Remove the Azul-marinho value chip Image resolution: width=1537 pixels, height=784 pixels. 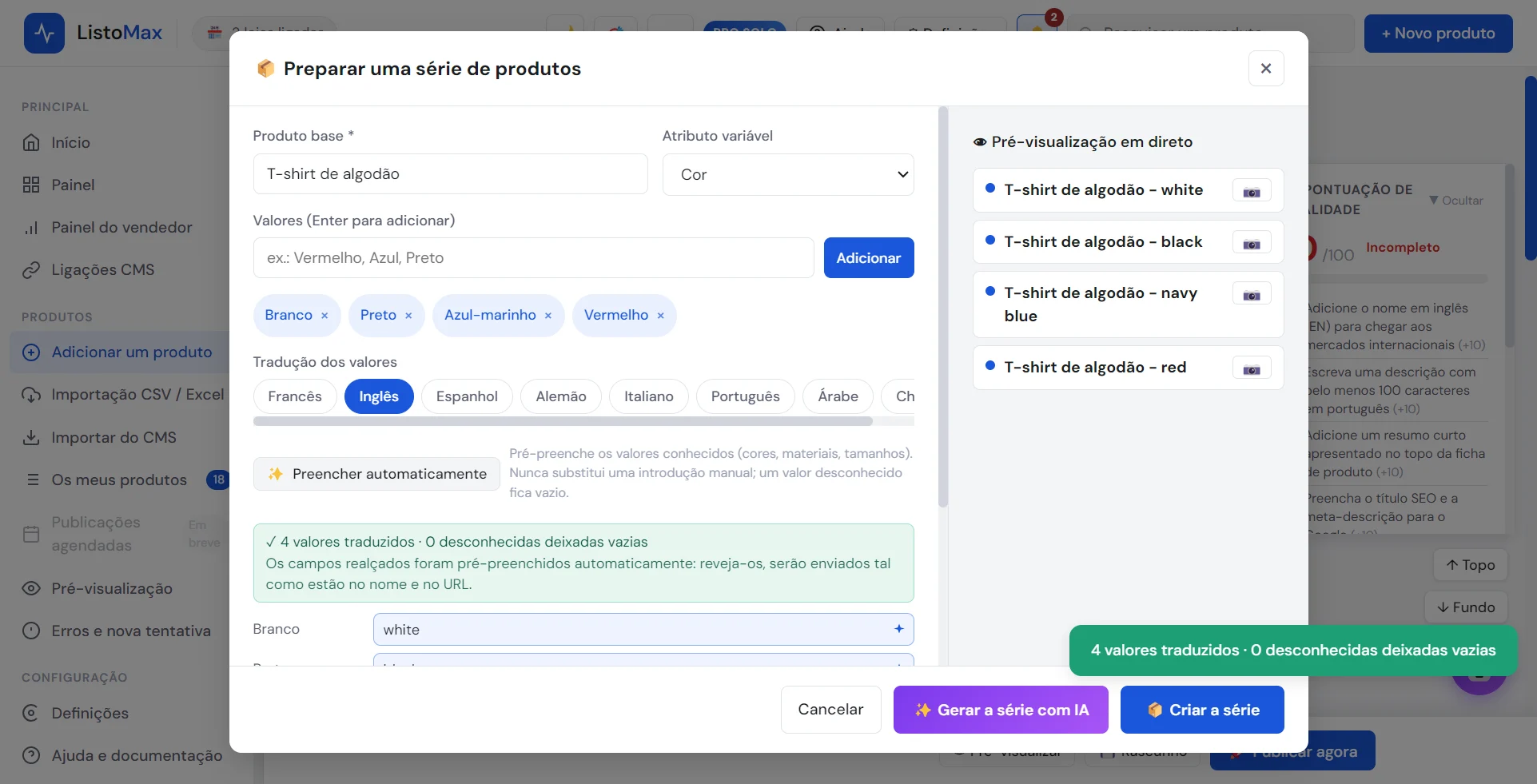[548, 316]
